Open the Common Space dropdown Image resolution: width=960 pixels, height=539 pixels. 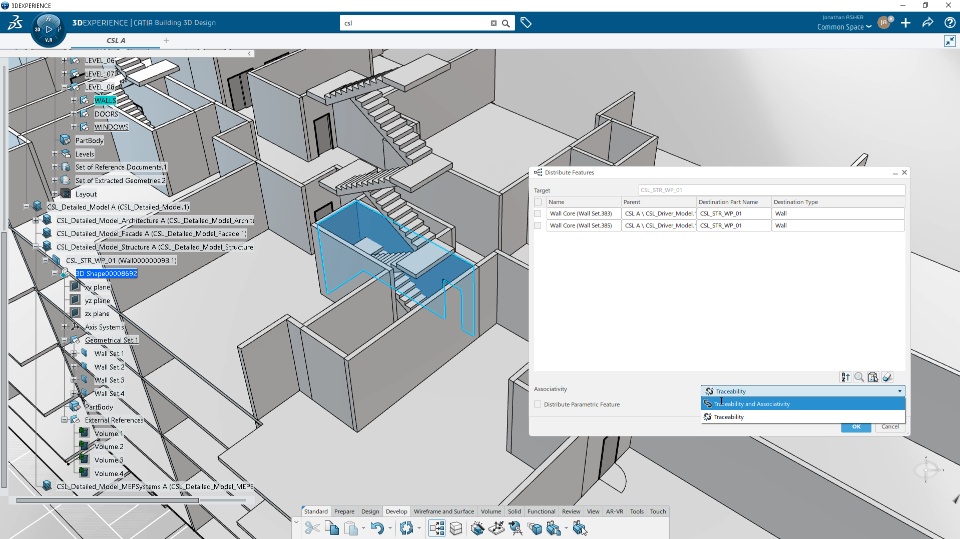pos(844,27)
